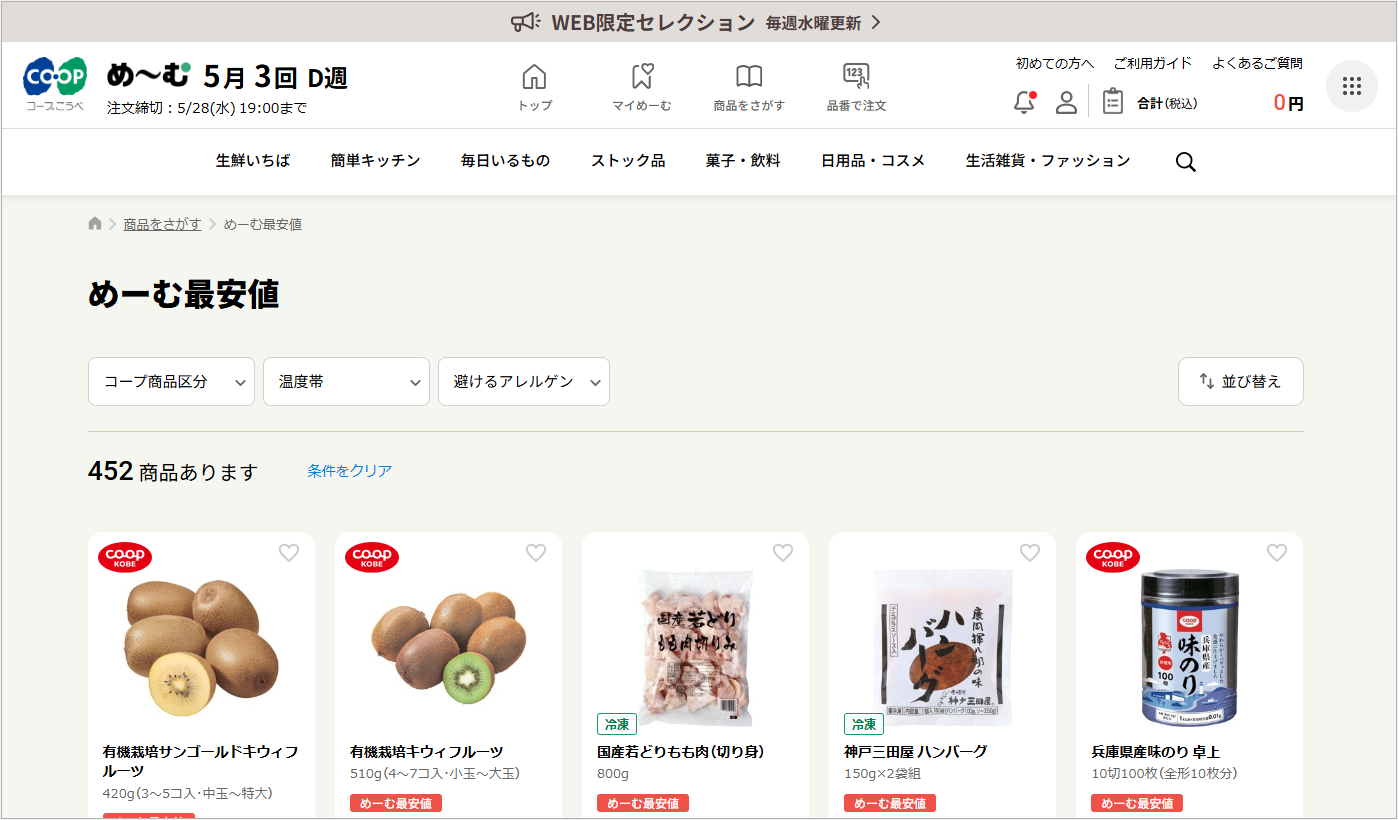Viewport: 1398px width, 820px height.
Task: Favorite 国産若どりもも肉 with heart
Action: (783, 553)
